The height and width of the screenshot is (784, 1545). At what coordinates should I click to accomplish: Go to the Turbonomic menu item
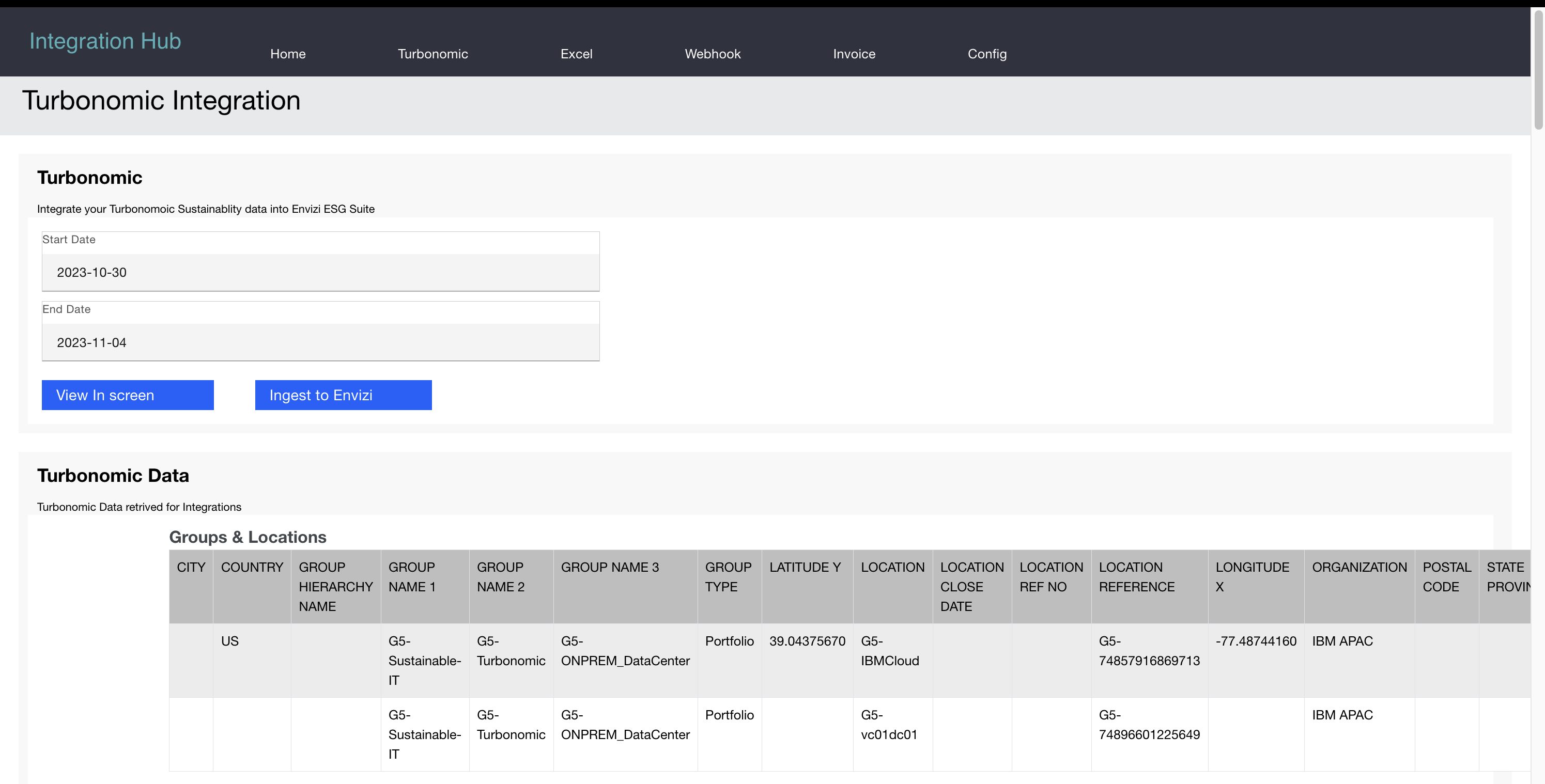(x=432, y=54)
